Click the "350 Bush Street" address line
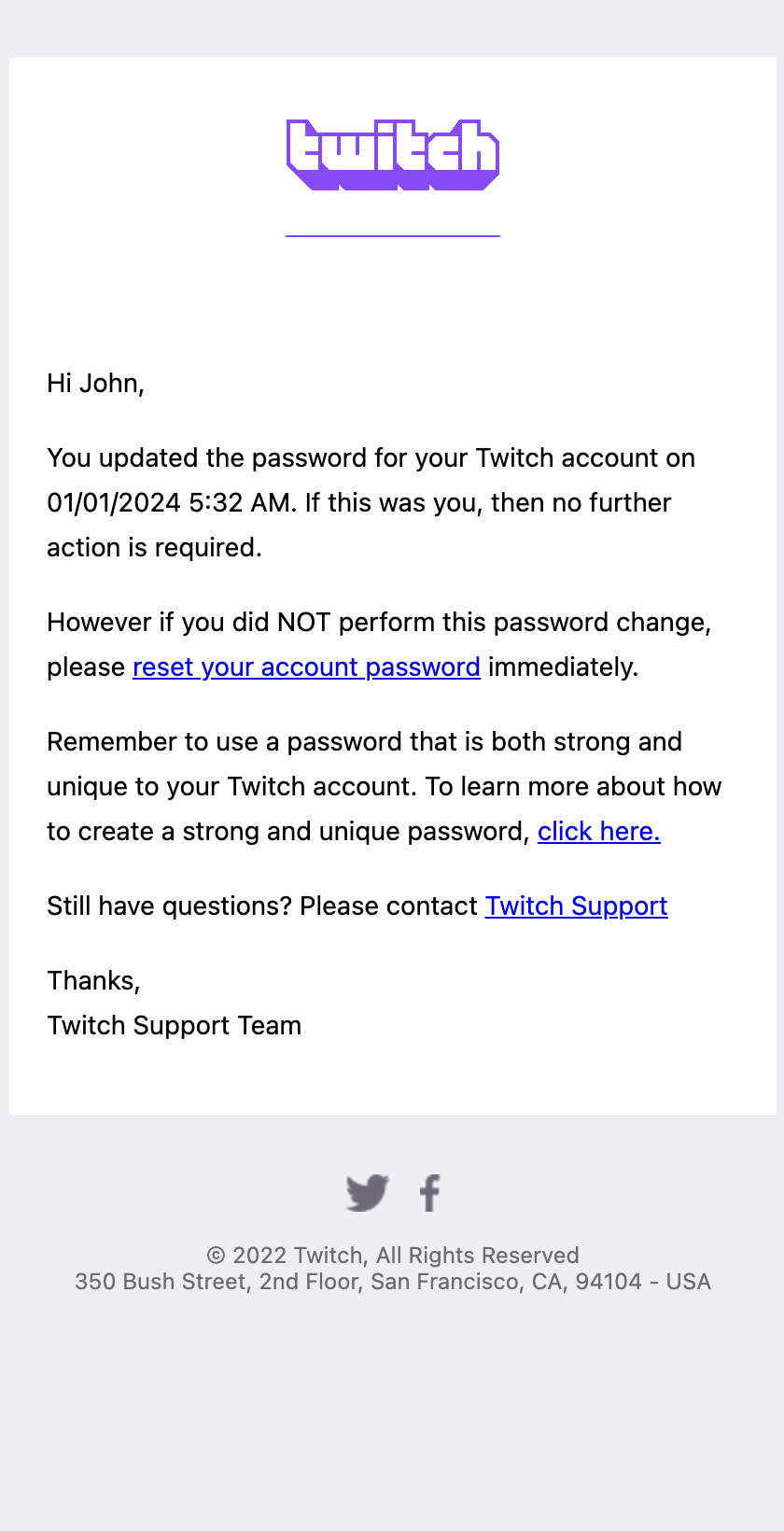 [392, 1282]
